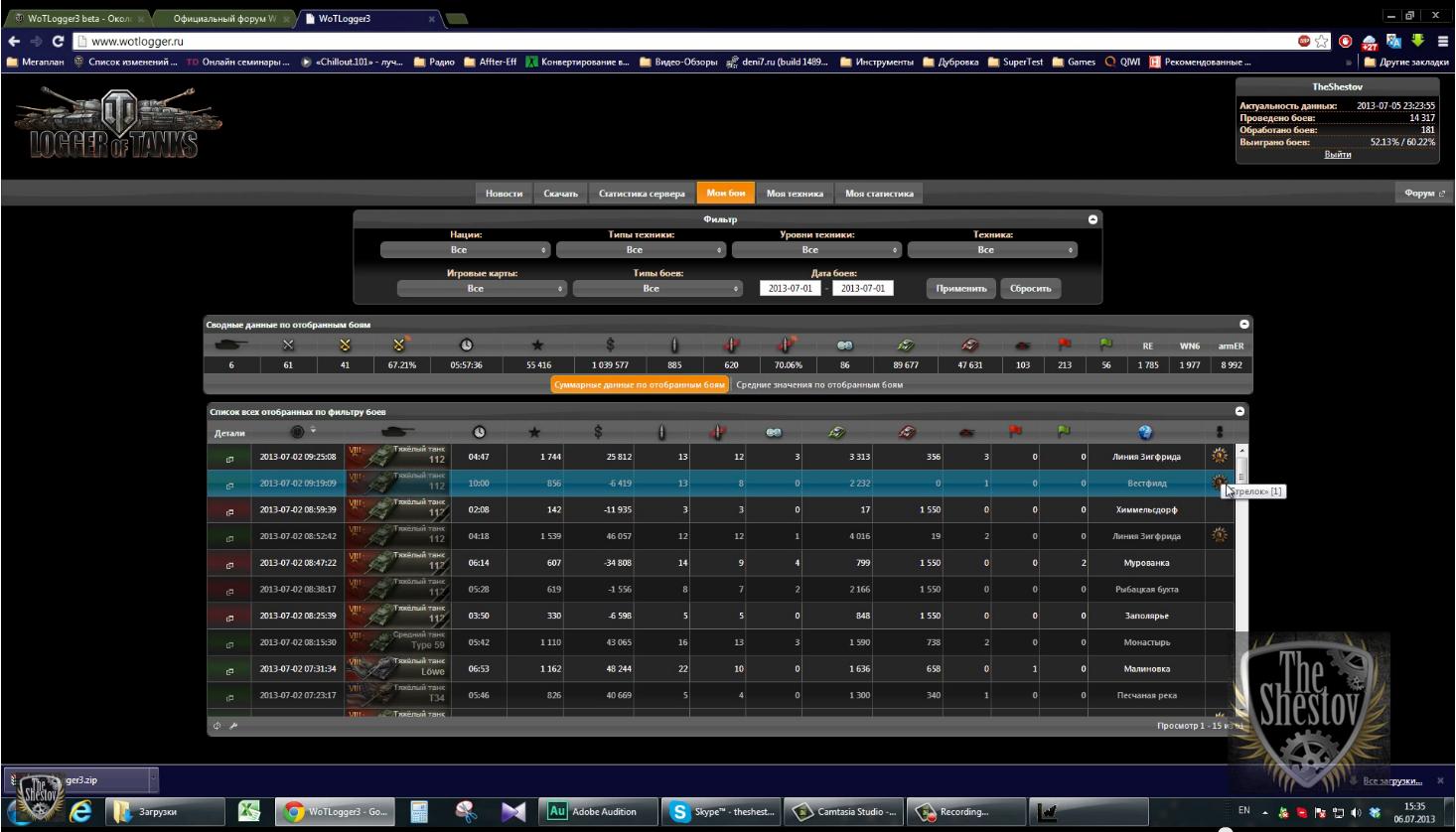Open the Моя статистика tab
The width and height of the screenshot is (1456, 832).
(879, 194)
